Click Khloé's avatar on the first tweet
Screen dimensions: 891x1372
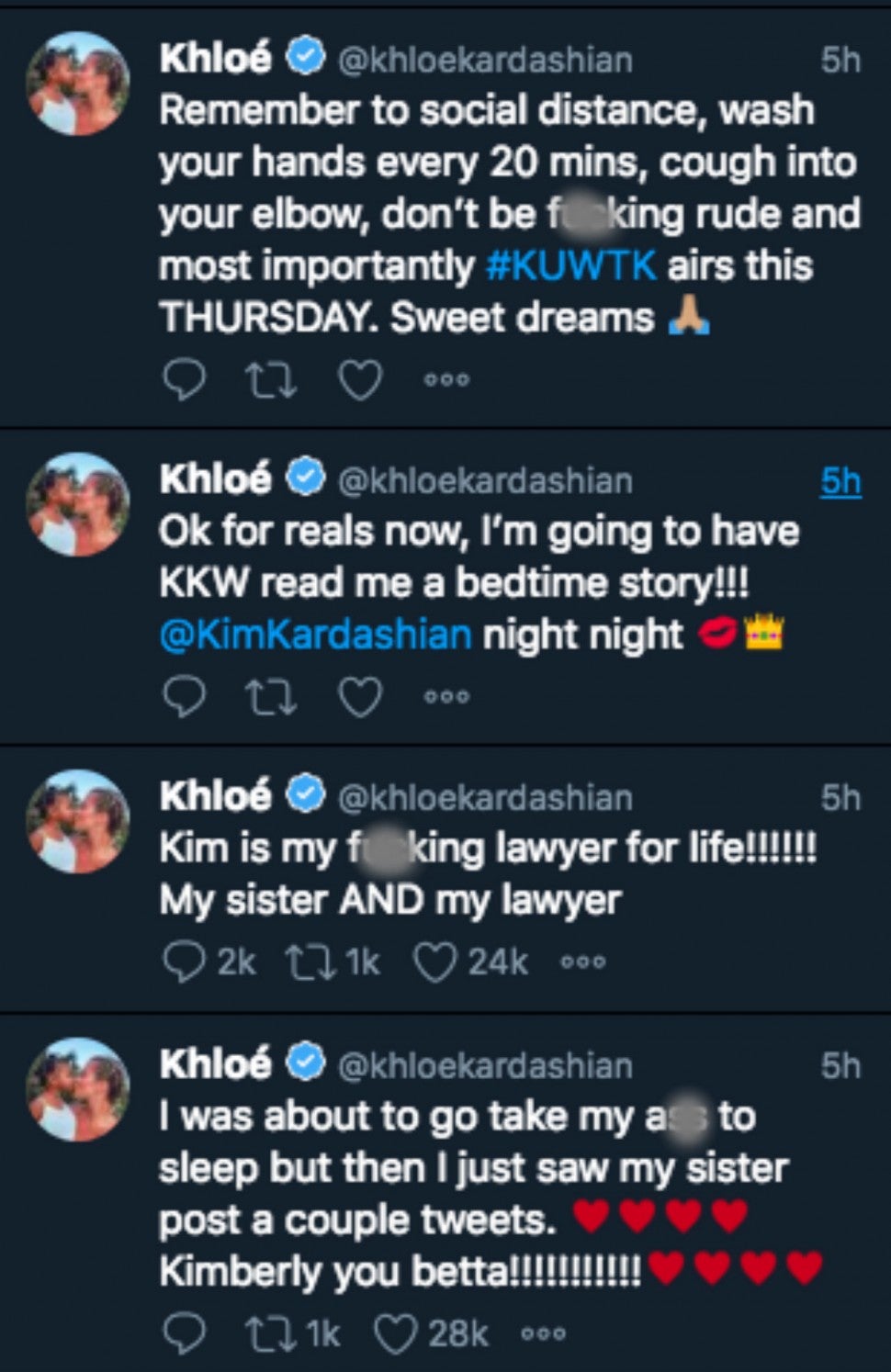coord(78,84)
